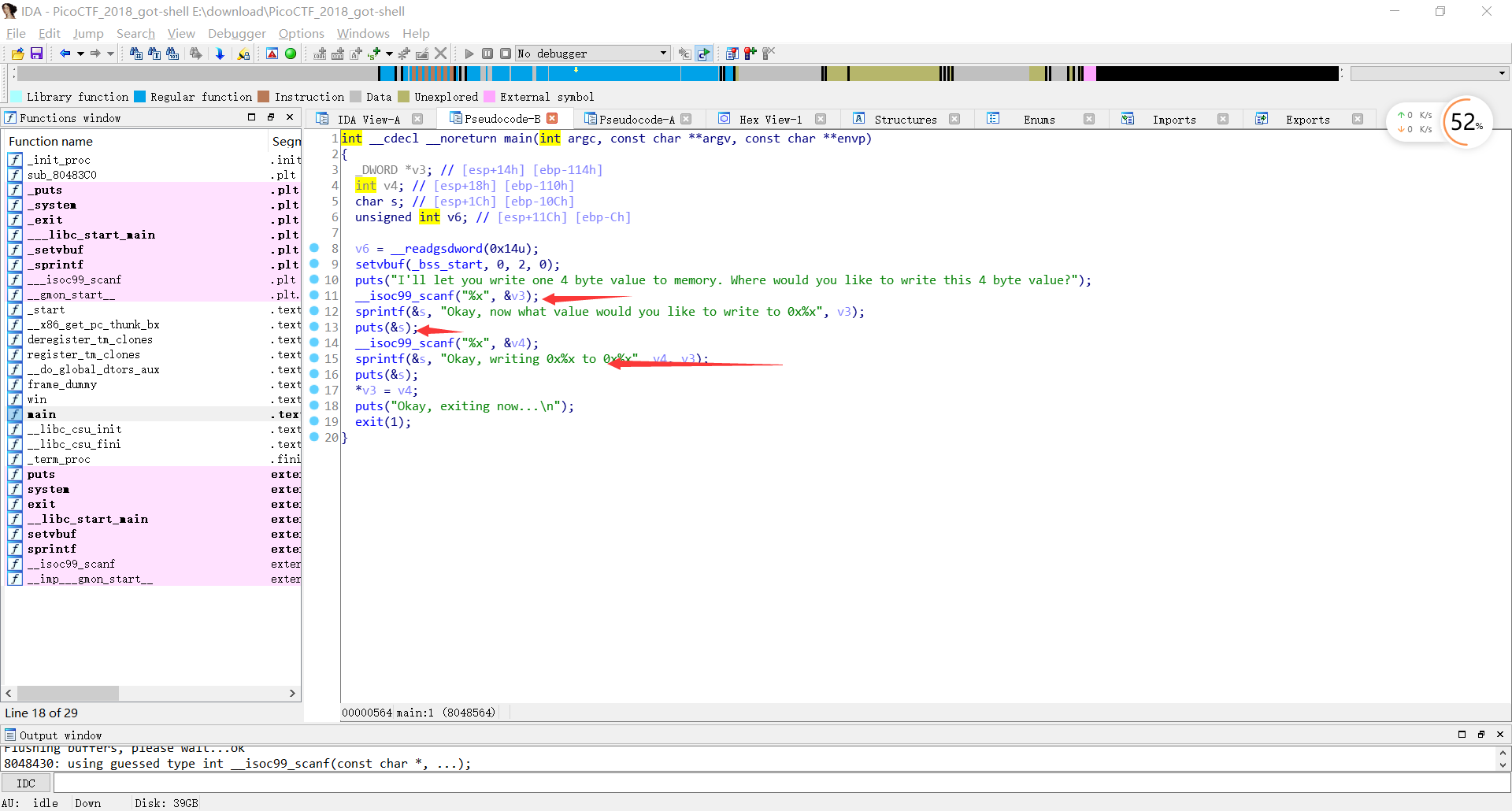This screenshot has width=1512, height=811.
Task: Close the Pseudocode-B tab
Action: click(552, 118)
